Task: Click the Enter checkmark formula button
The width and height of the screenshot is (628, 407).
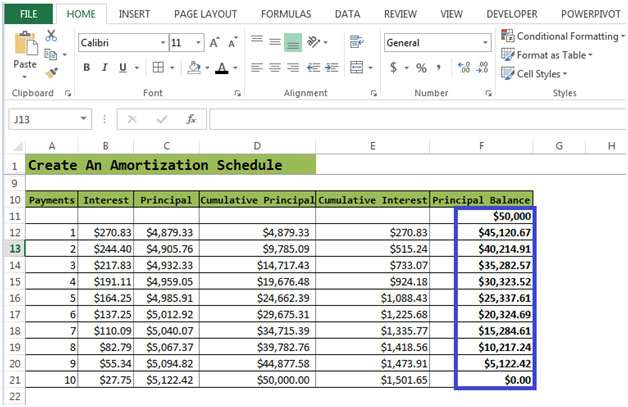Action: [162, 119]
